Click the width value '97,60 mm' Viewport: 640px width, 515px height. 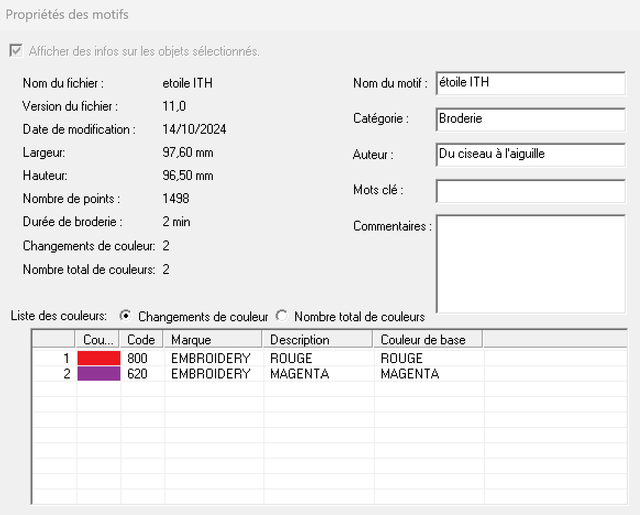click(188, 153)
